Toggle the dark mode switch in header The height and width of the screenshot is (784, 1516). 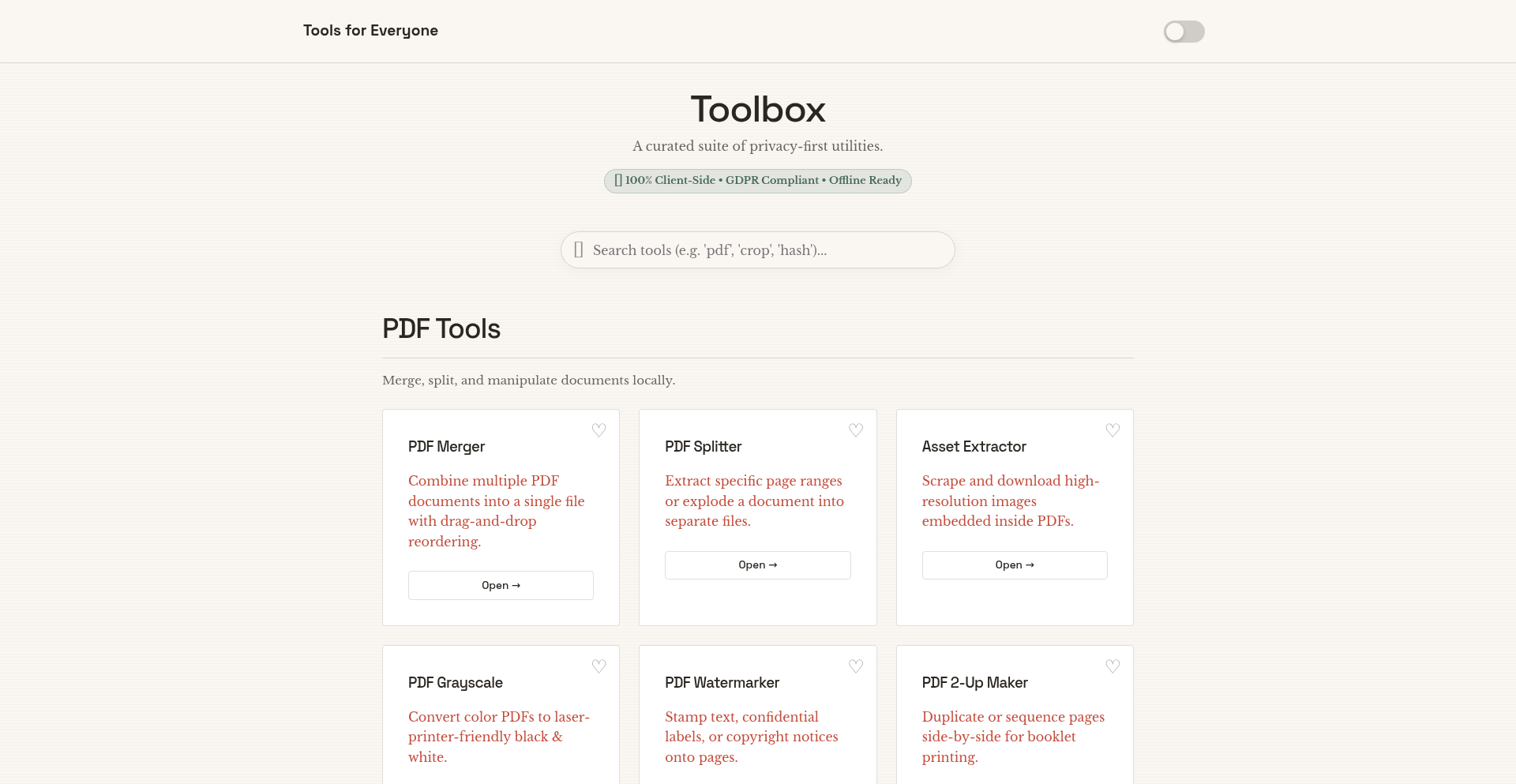coord(1184,32)
